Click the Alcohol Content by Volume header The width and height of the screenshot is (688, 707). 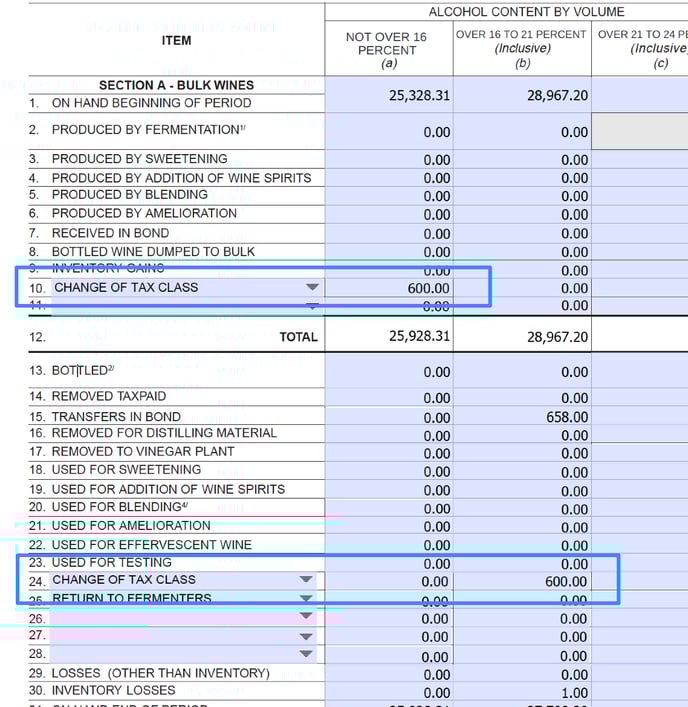point(526,12)
